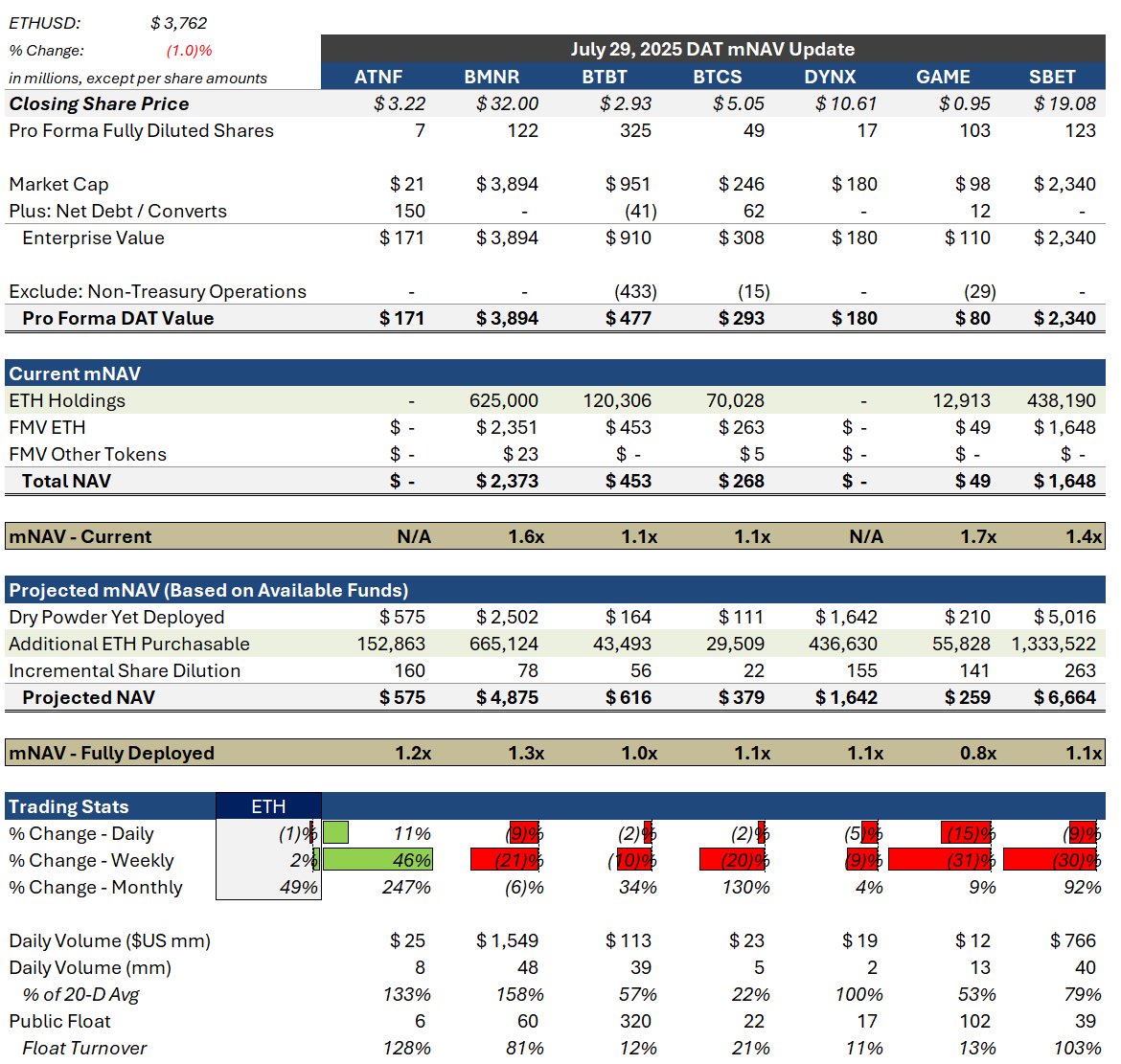Image resolution: width=1121 pixels, height=1064 pixels.
Task: Select the BTBT Exclude Non-Treasury (433) cell
Action: [x=635, y=291]
